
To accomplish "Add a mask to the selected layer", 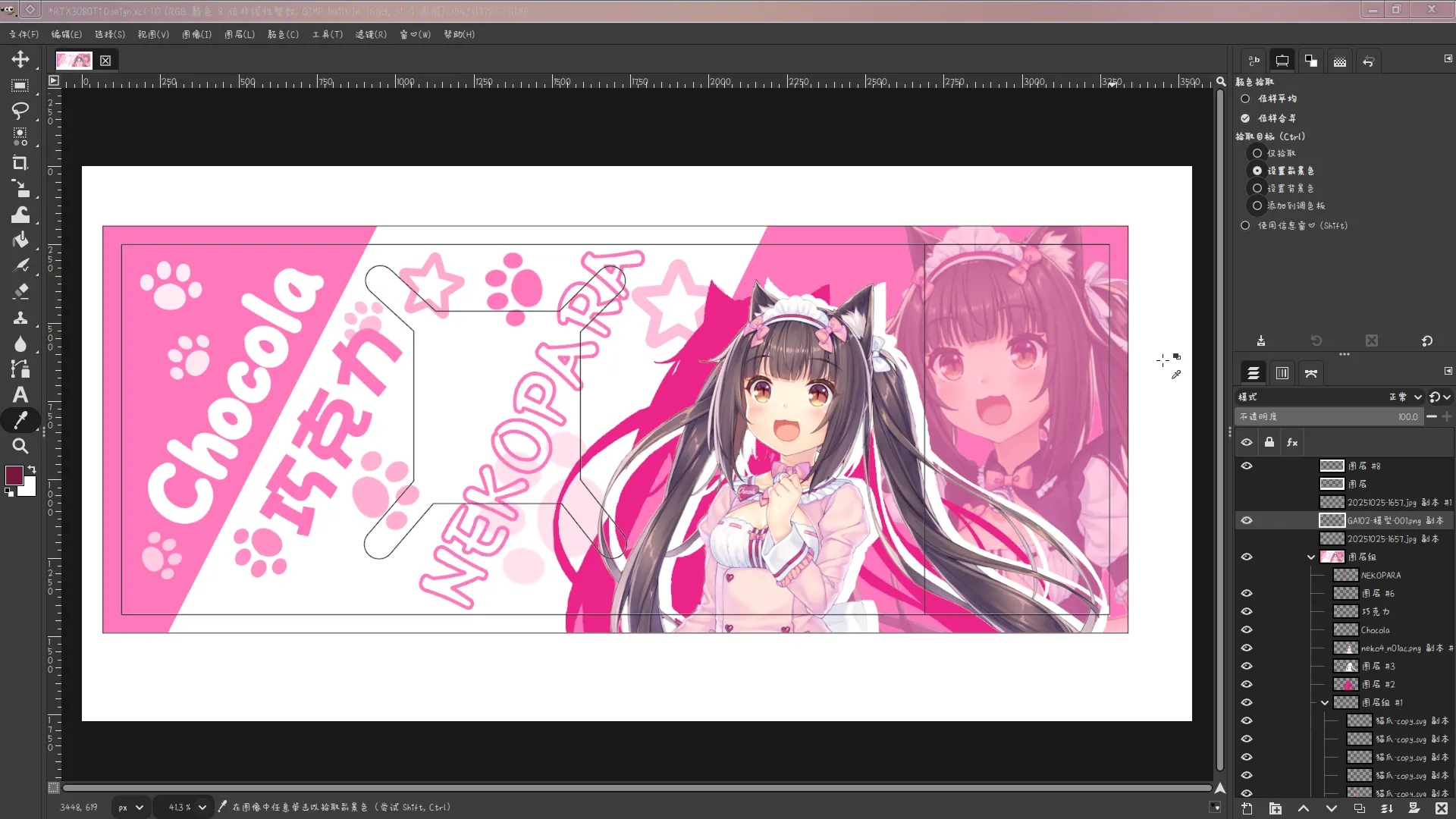I will point(1414,808).
